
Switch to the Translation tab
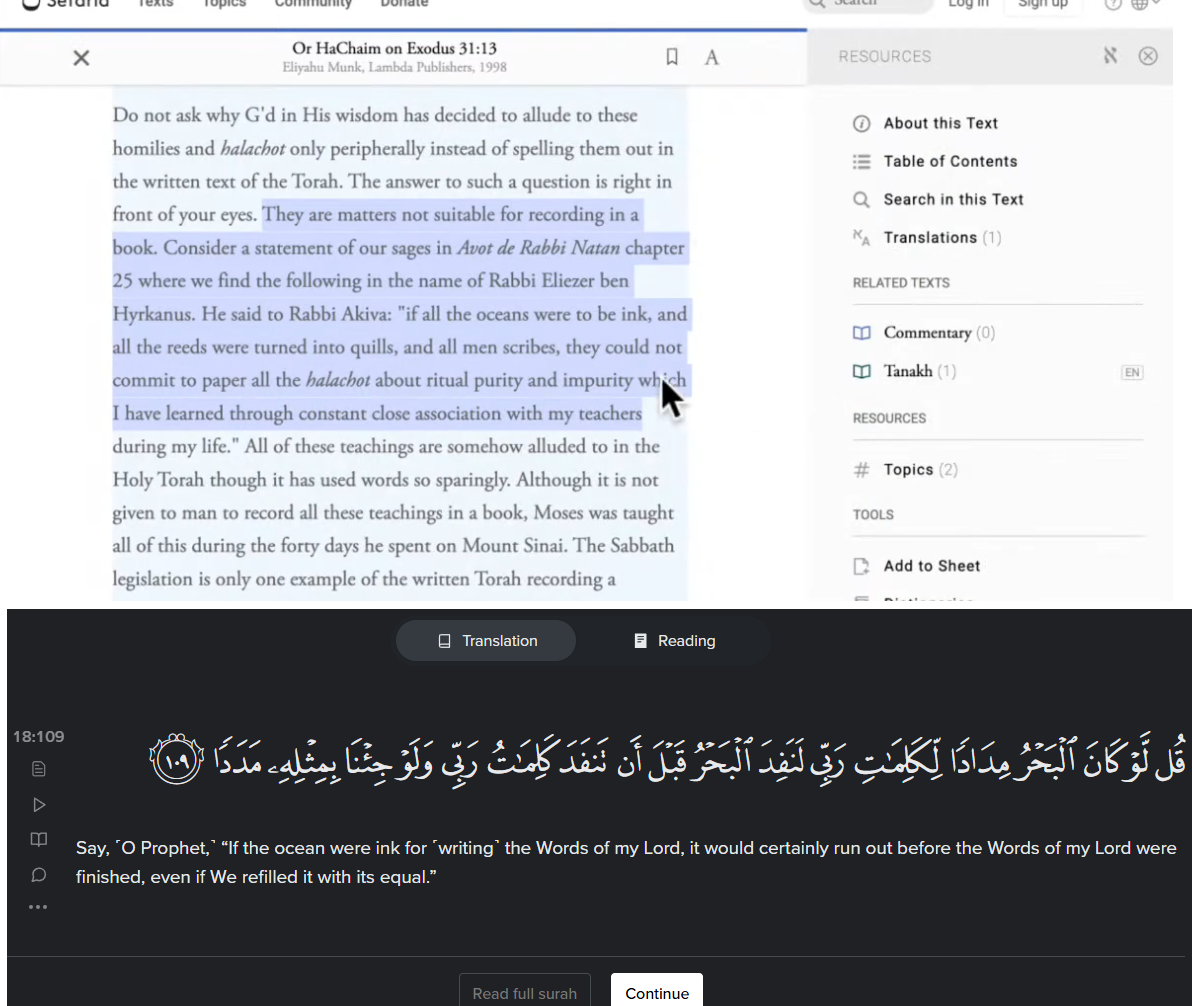[486, 640]
